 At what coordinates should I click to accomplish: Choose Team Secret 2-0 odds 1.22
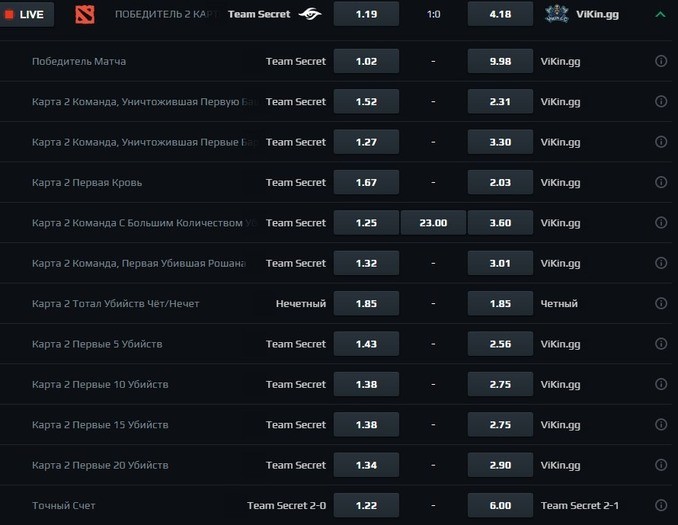coord(366,505)
